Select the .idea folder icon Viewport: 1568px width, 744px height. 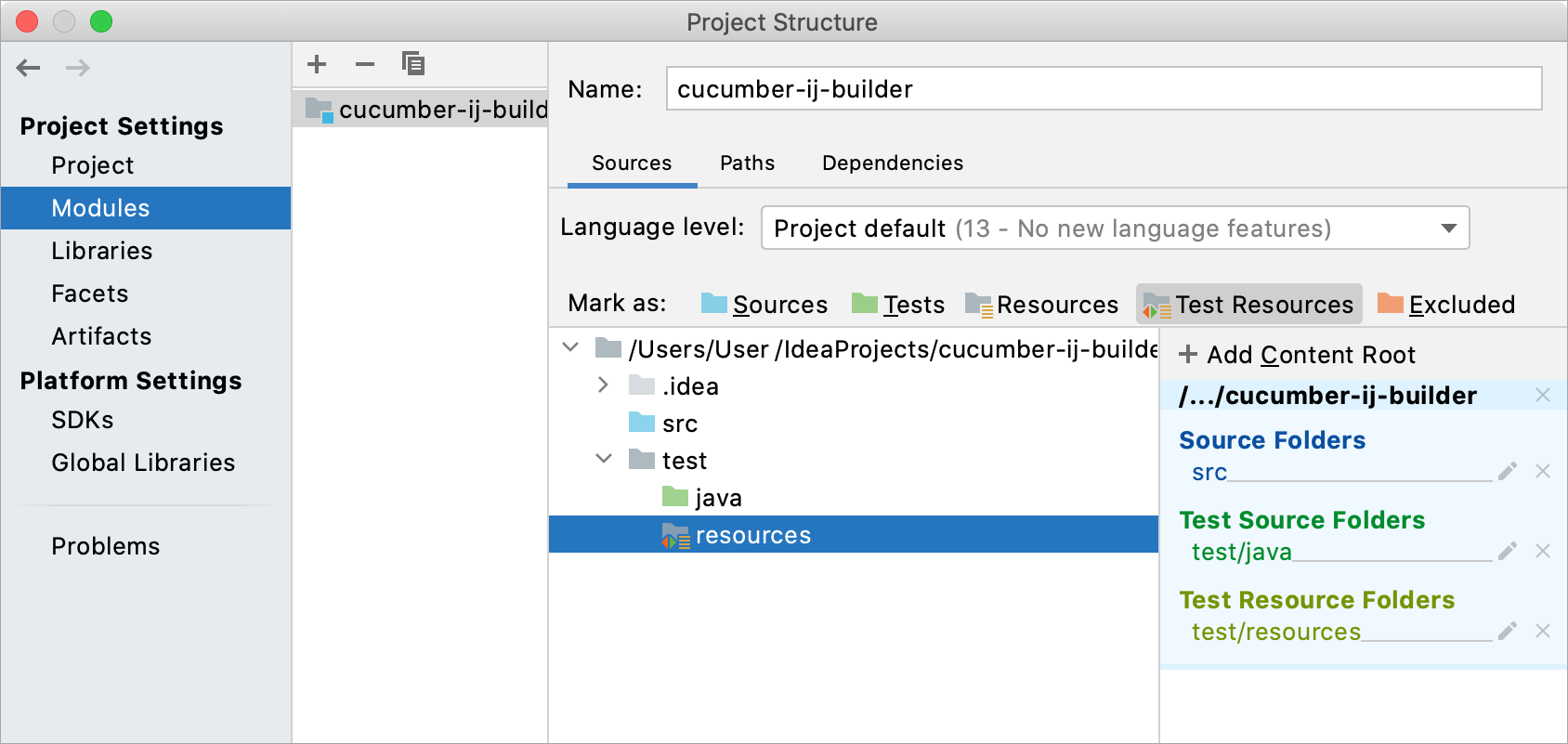642,385
